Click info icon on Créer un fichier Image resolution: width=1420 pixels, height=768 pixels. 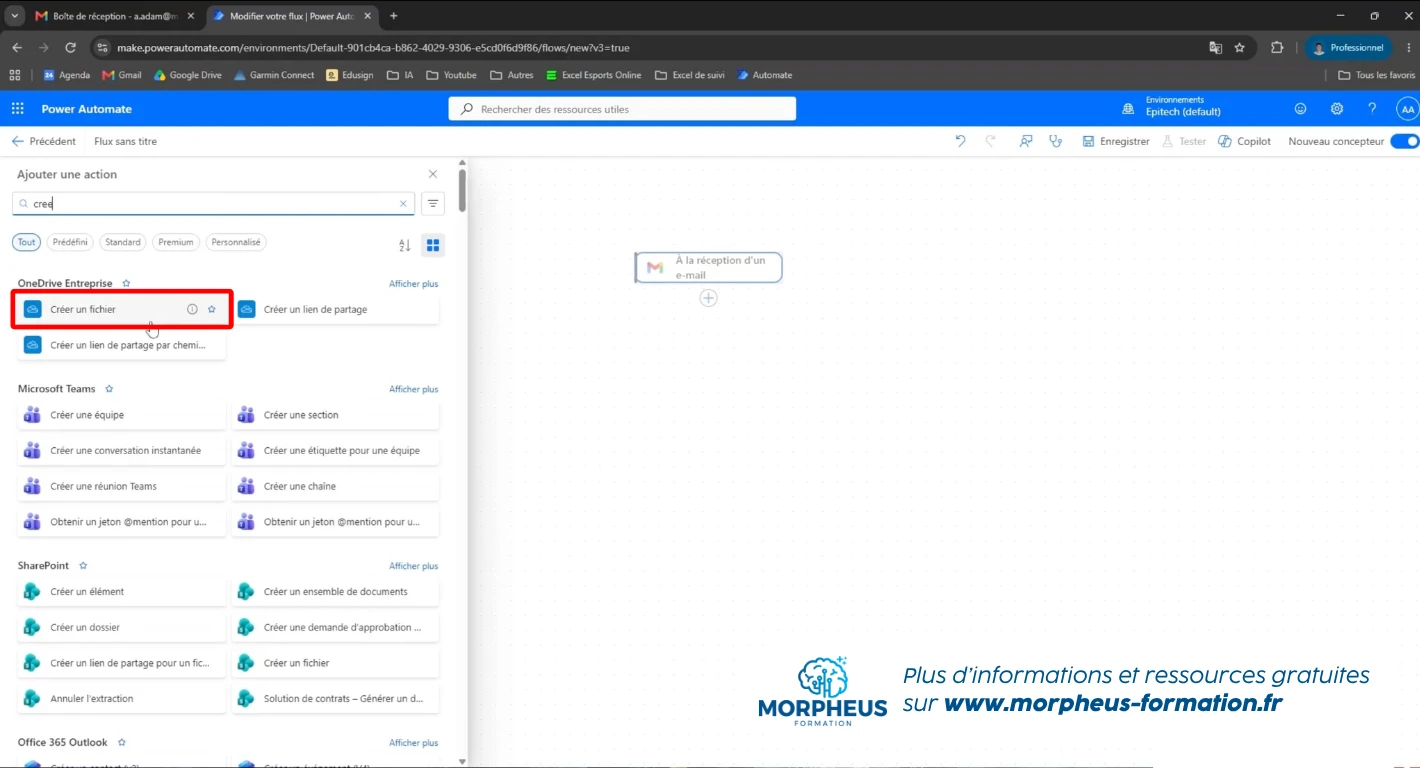(x=192, y=309)
